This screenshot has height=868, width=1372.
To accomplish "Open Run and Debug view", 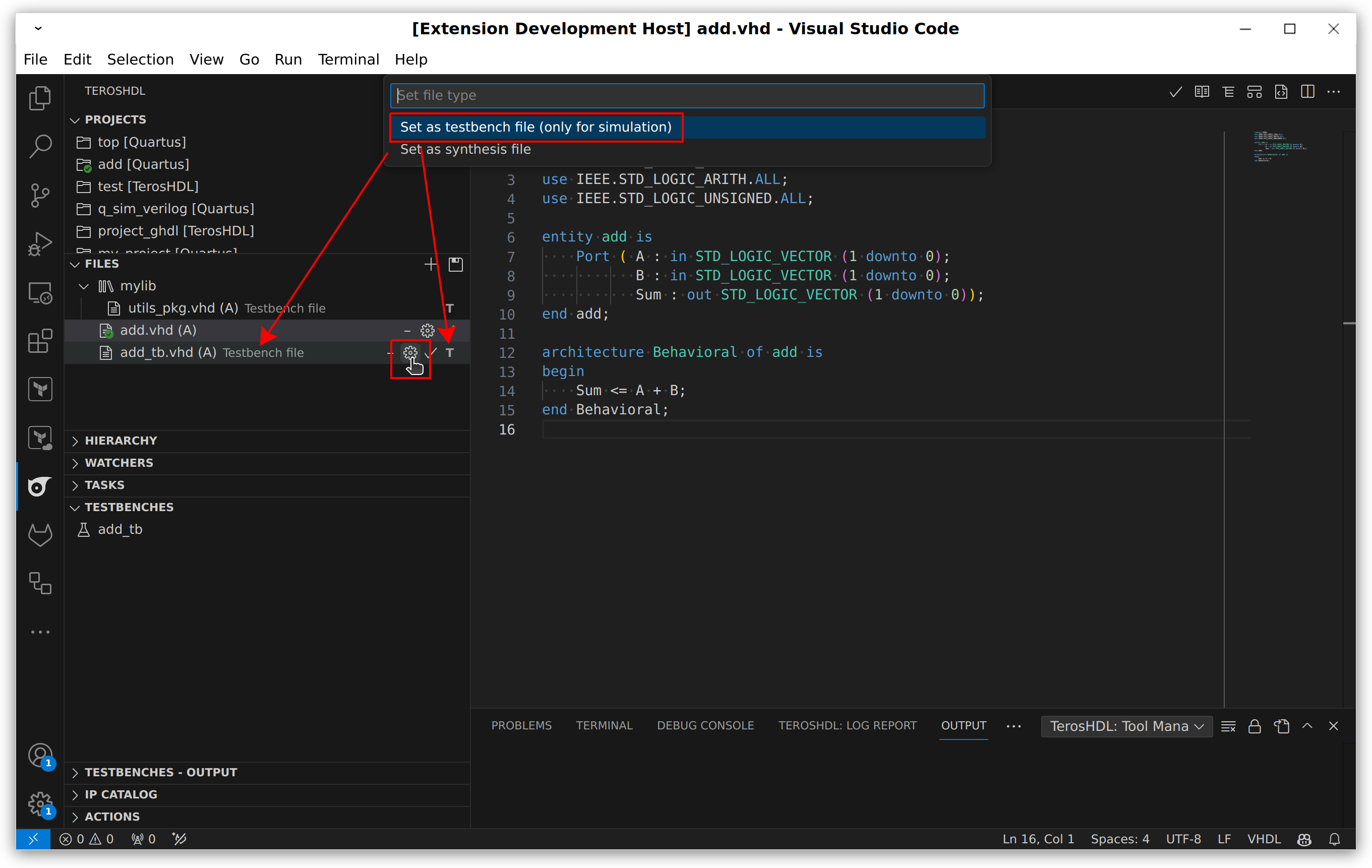I will (40, 244).
